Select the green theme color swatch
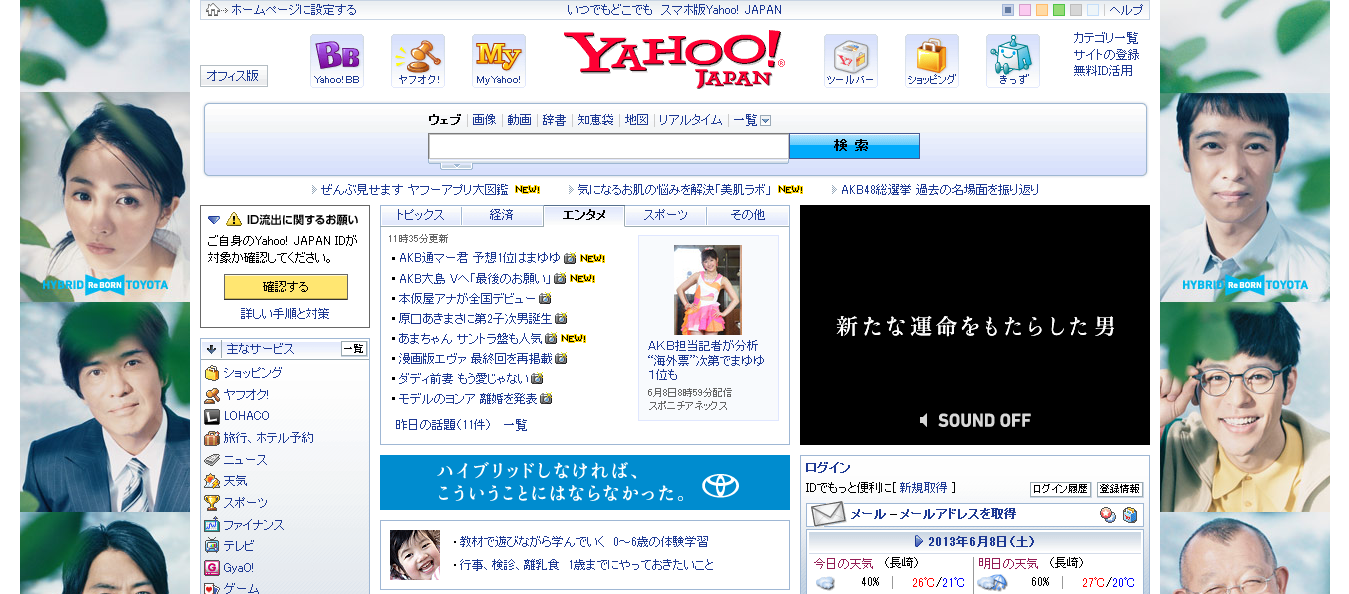1349x594 pixels. tap(1059, 10)
